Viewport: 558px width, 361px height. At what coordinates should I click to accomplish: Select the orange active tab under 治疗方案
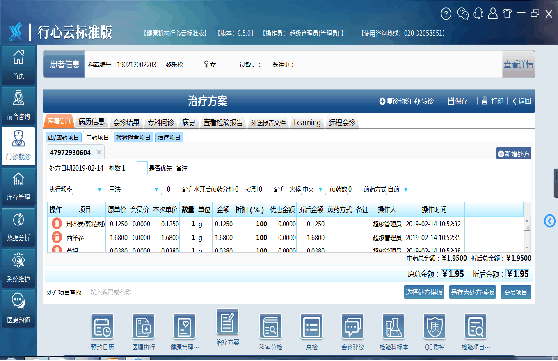(59, 122)
